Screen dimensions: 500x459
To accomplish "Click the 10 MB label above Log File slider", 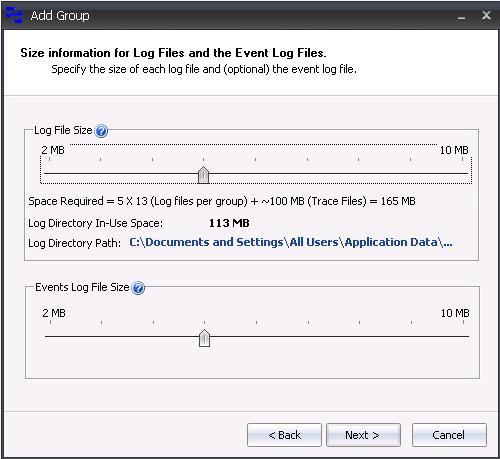I will [x=454, y=150].
